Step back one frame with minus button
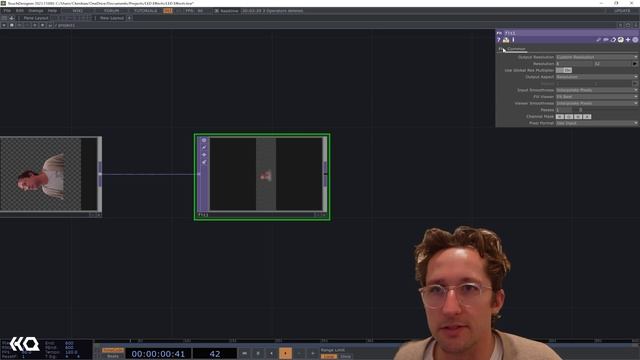The image size is (640, 360). [x=299, y=353]
